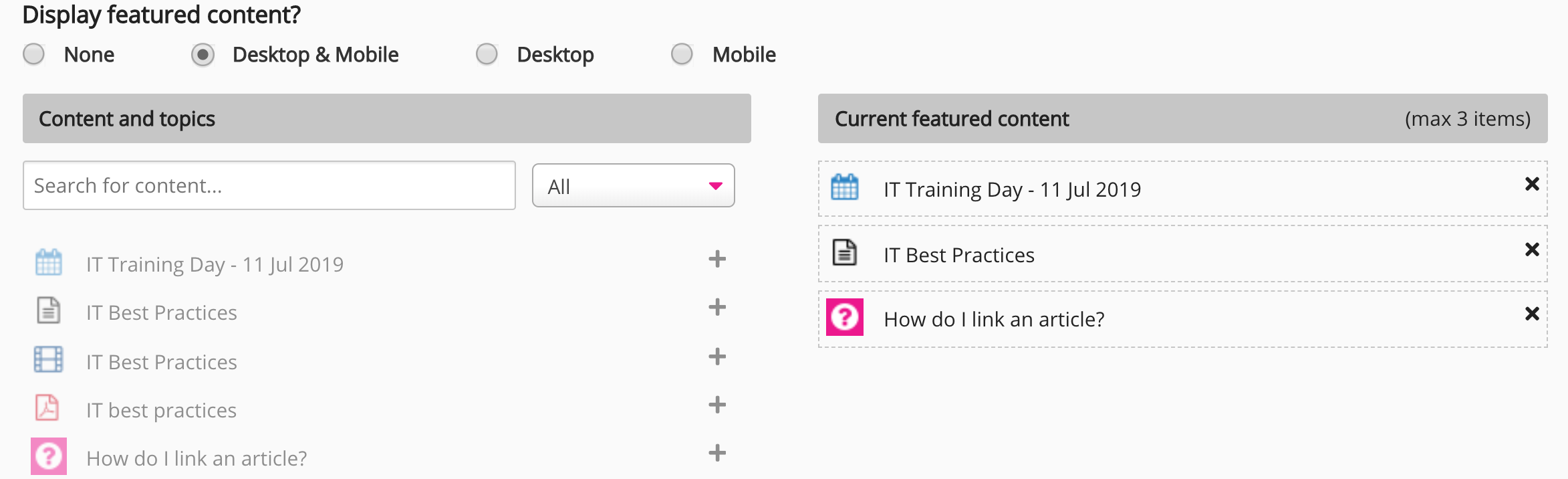Select featured item IT Best Practices text
The width and height of the screenshot is (1568, 479).
[958, 255]
